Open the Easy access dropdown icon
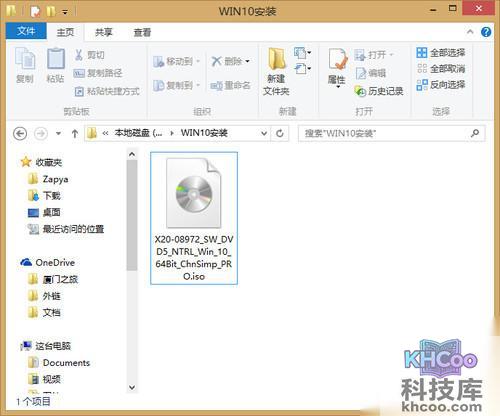This screenshot has width=500, height=416. coord(303,69)
